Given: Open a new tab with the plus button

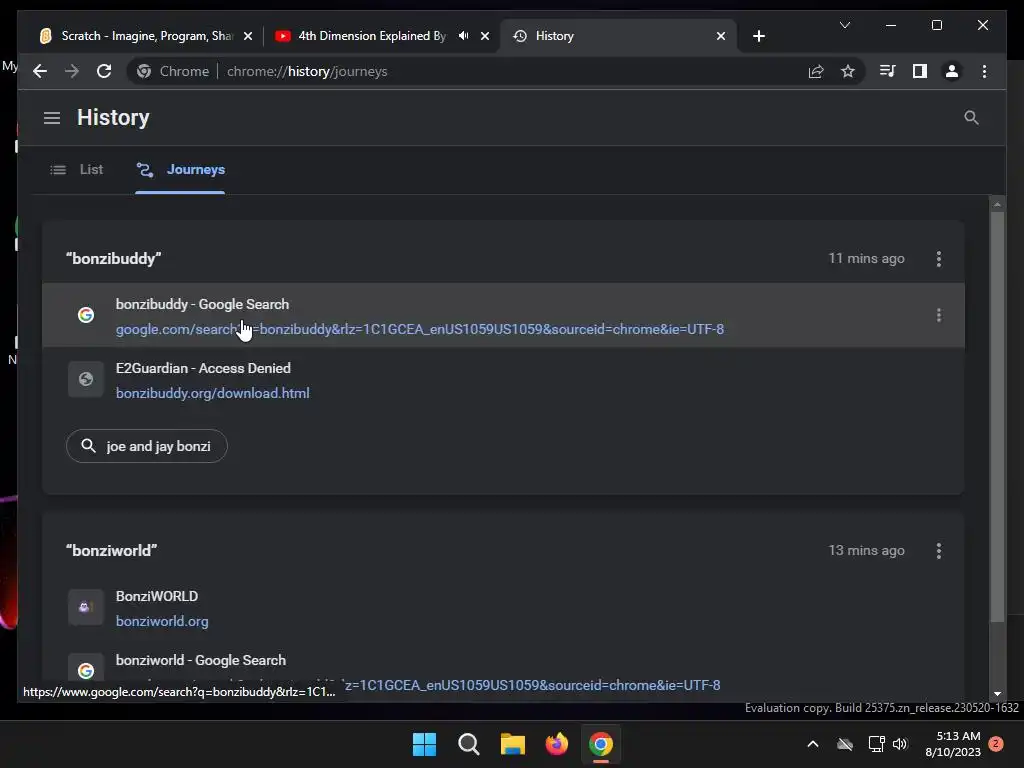Looking at the screenshot, I should (758, 36).
